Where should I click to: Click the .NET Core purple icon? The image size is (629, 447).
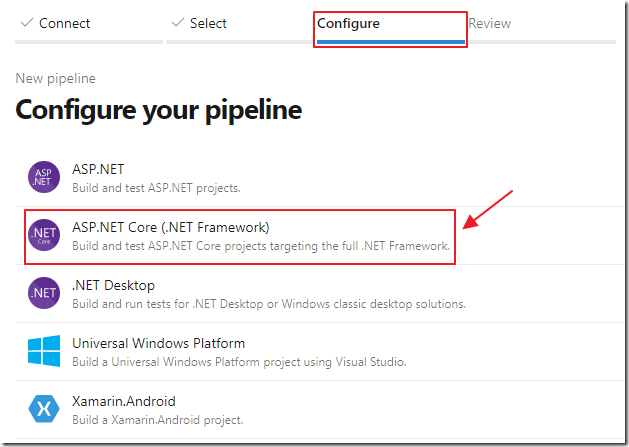coord(44,235)
